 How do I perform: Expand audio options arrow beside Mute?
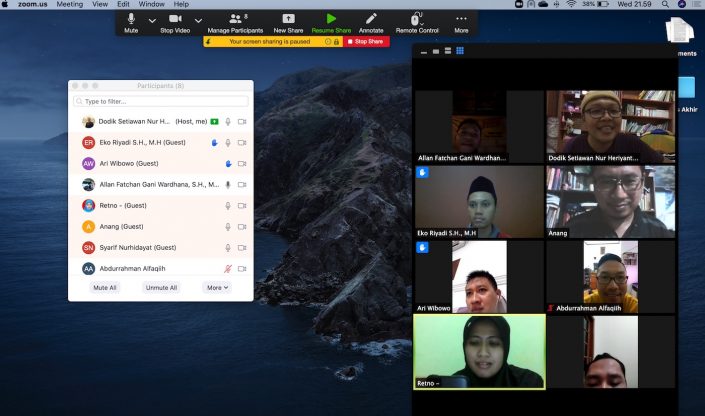(152, 21)
